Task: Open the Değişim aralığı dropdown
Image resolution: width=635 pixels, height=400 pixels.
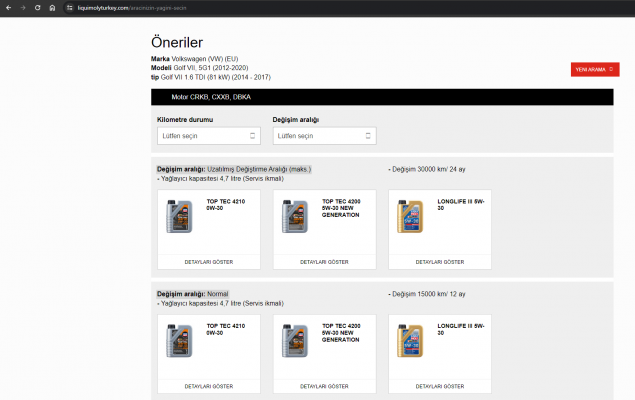Action: [324, 136]
